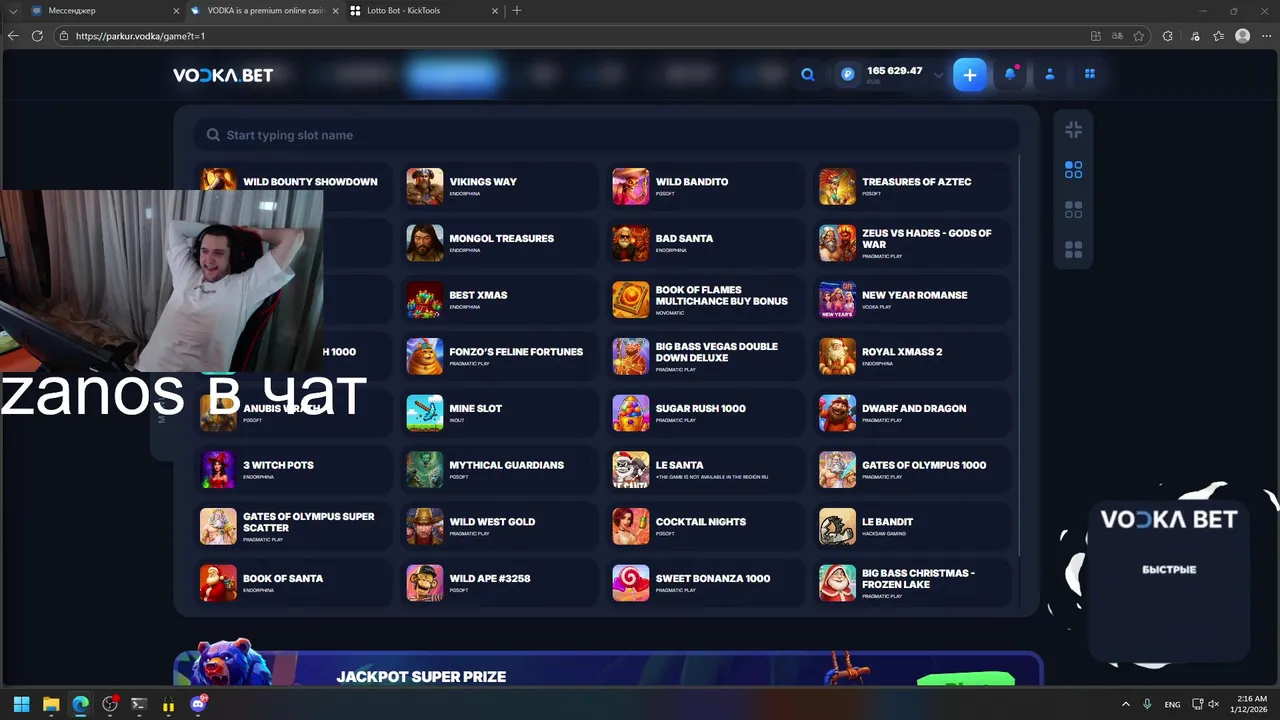Open browser Settings and more menu
The image size is (1280, 720).
tap(1266, 36)
